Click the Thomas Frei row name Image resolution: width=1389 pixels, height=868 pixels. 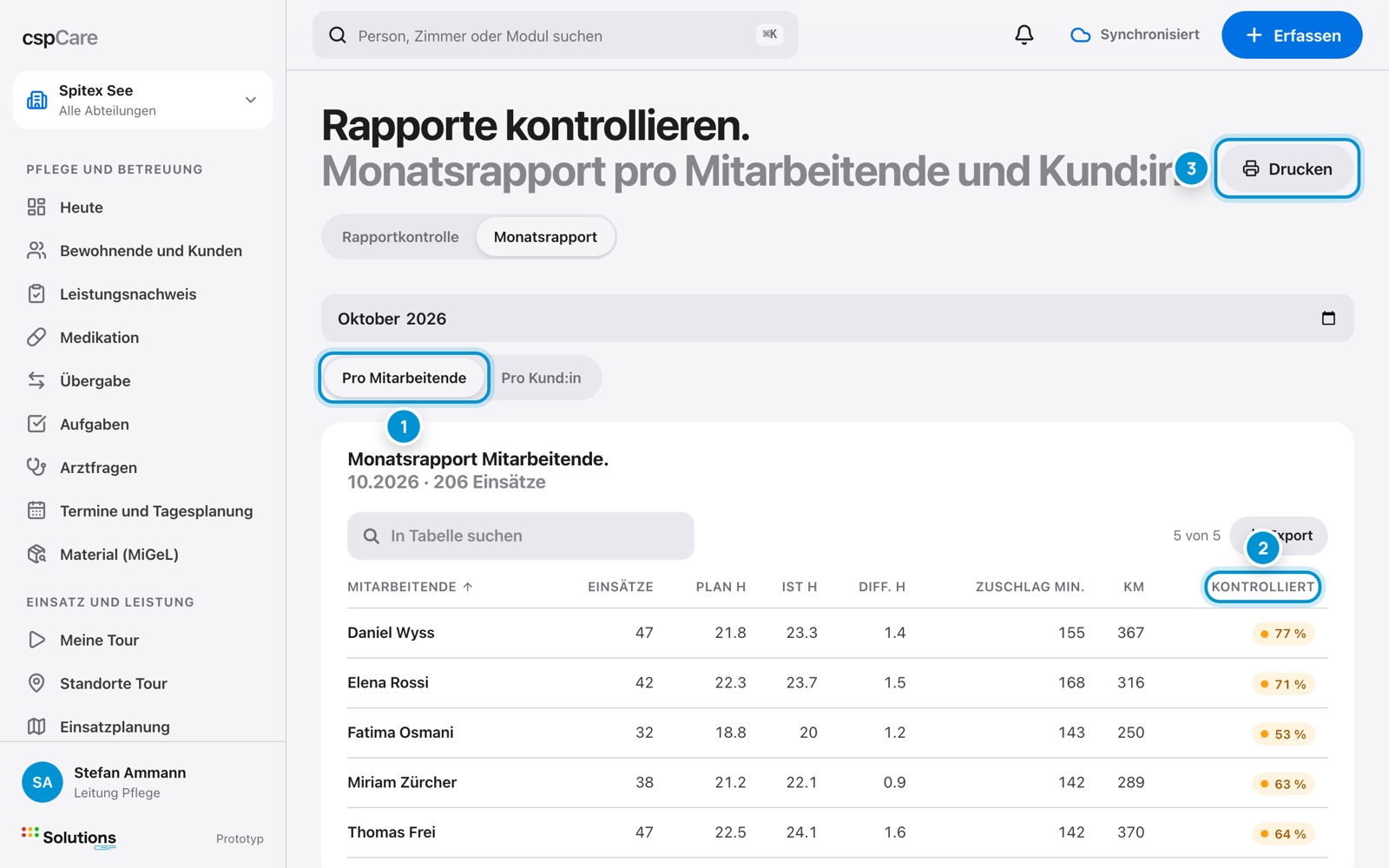tap(392, 832)
